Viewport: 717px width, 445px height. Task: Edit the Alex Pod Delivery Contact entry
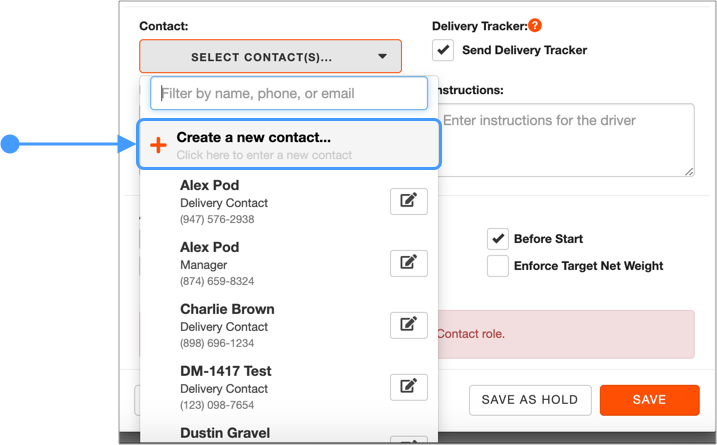(x=409, y=201)
